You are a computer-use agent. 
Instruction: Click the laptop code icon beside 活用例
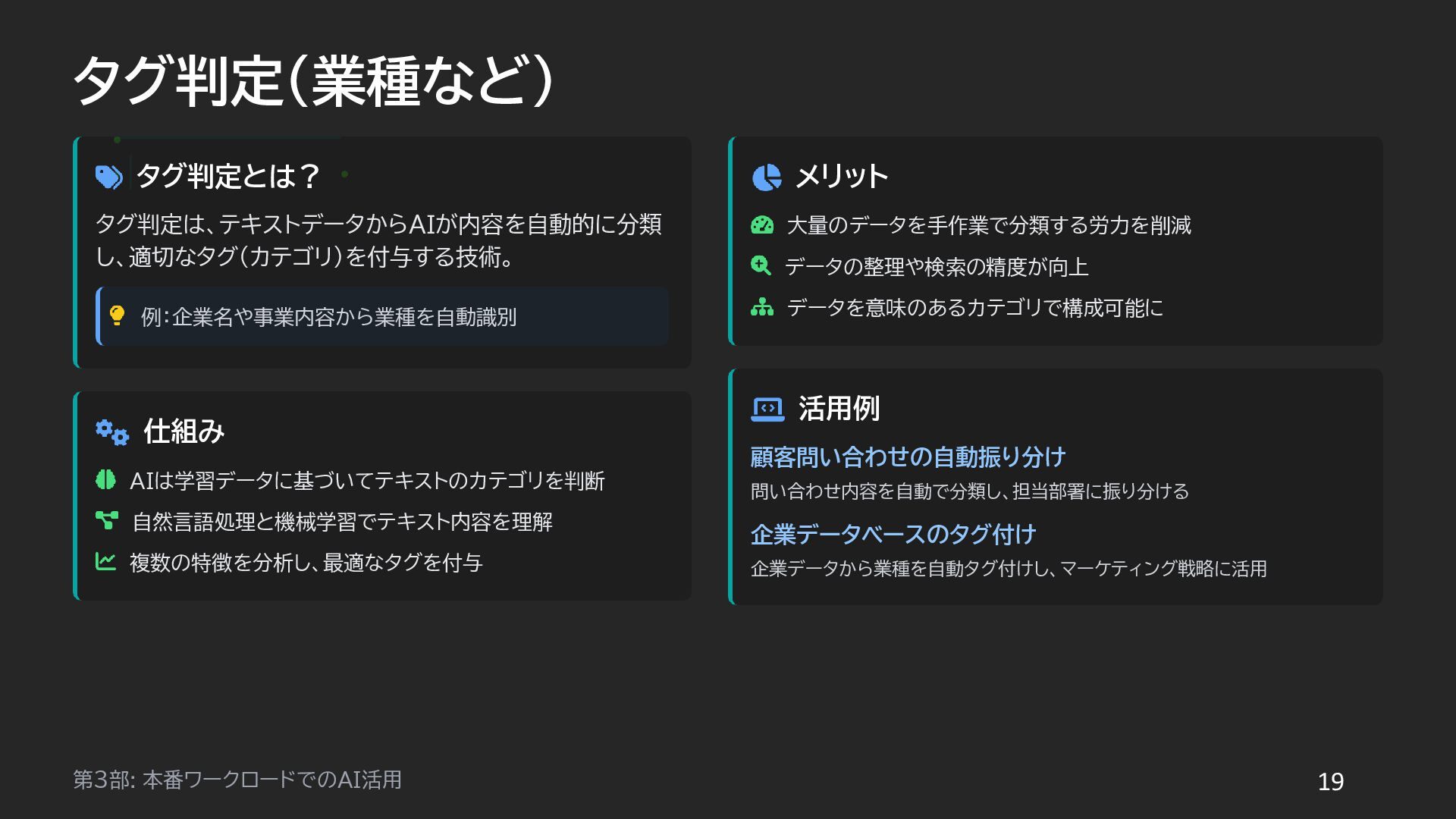tap(767, 409)
